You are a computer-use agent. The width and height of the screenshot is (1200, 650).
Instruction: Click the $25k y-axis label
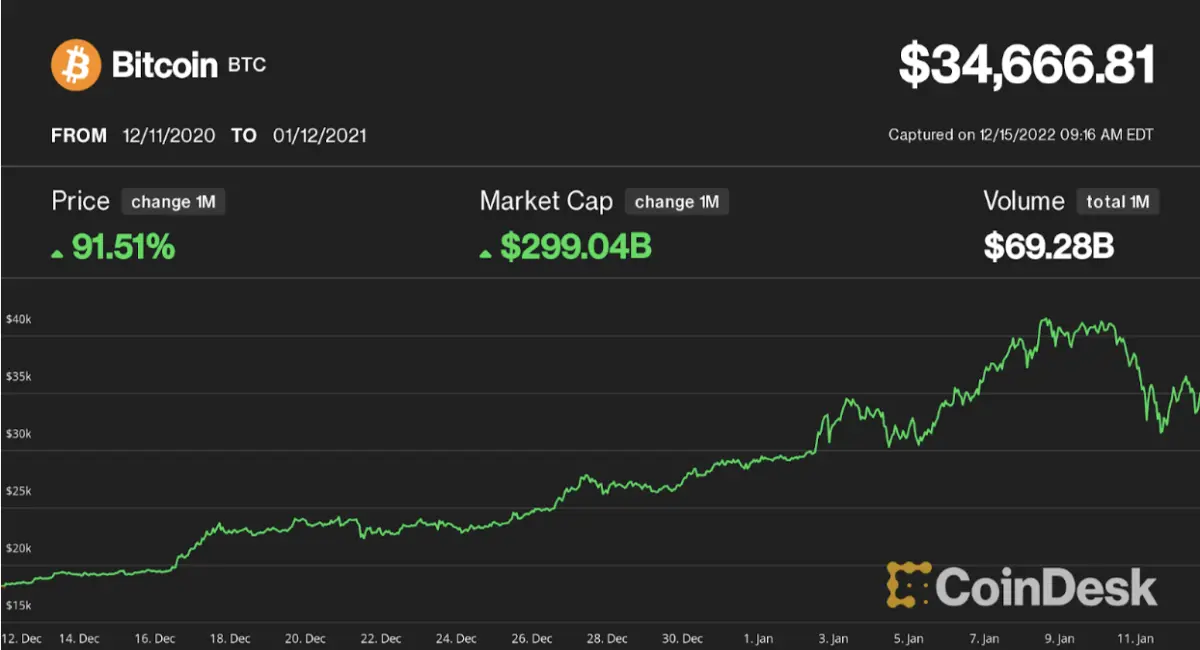[x=19, y=491]
